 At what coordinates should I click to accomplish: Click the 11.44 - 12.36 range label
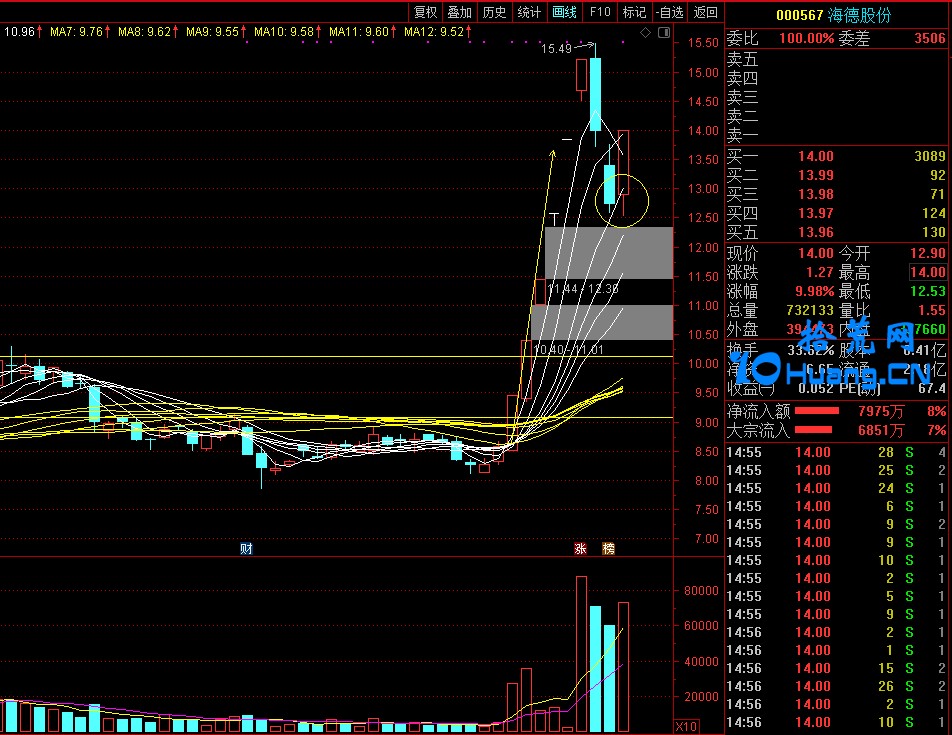pos(583,289)
